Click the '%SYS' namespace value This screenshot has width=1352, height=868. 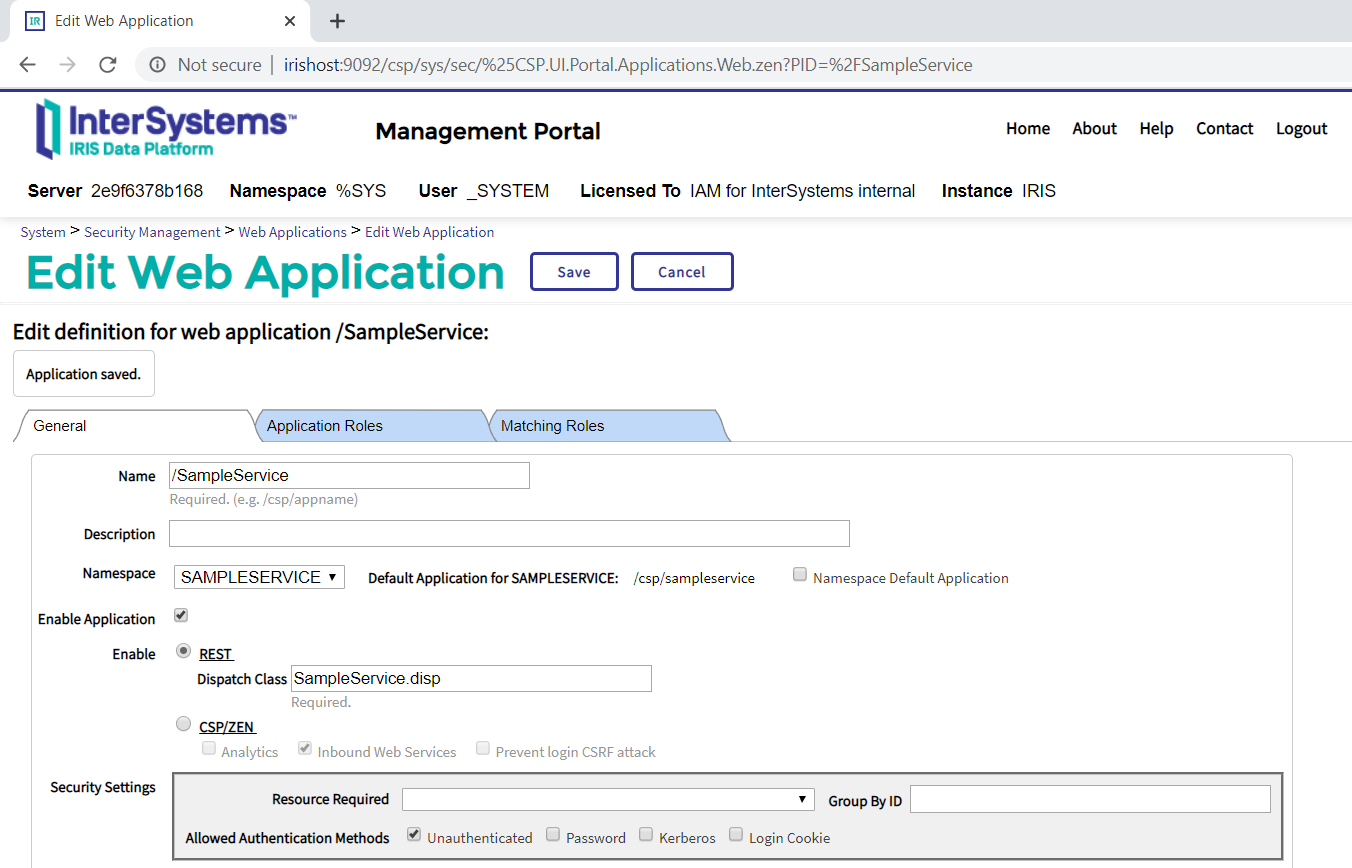point(361,191)
